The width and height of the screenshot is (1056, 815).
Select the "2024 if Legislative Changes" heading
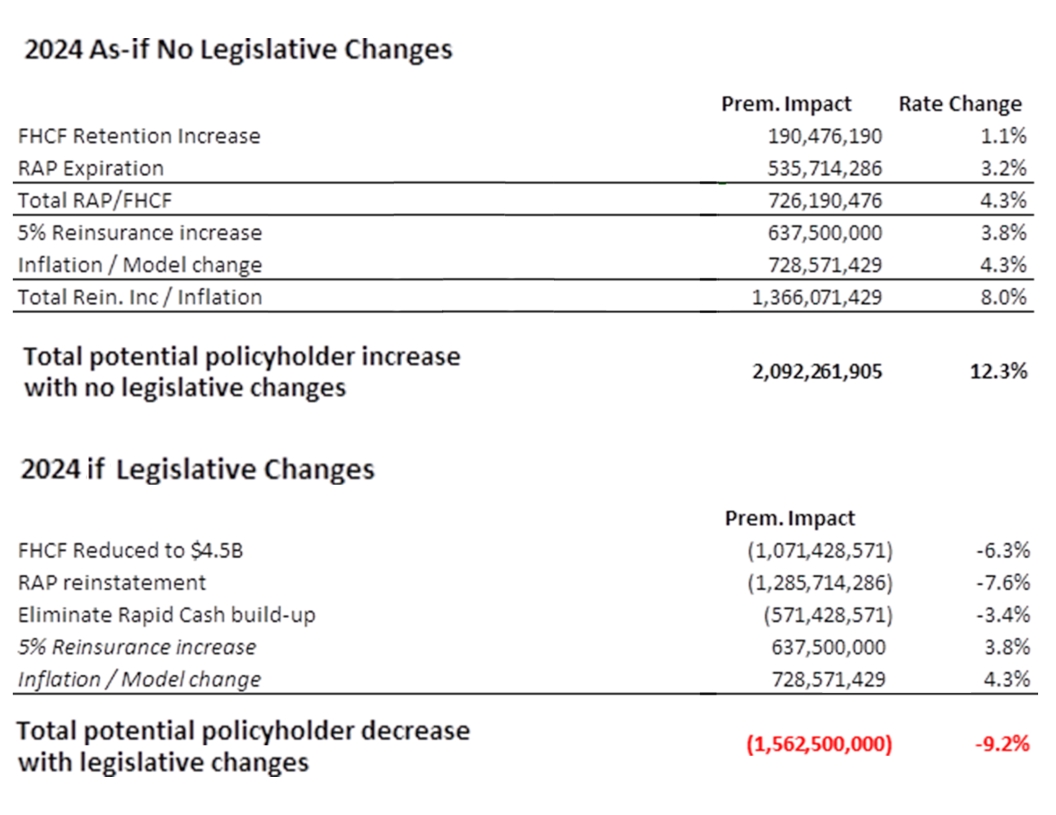198,469
